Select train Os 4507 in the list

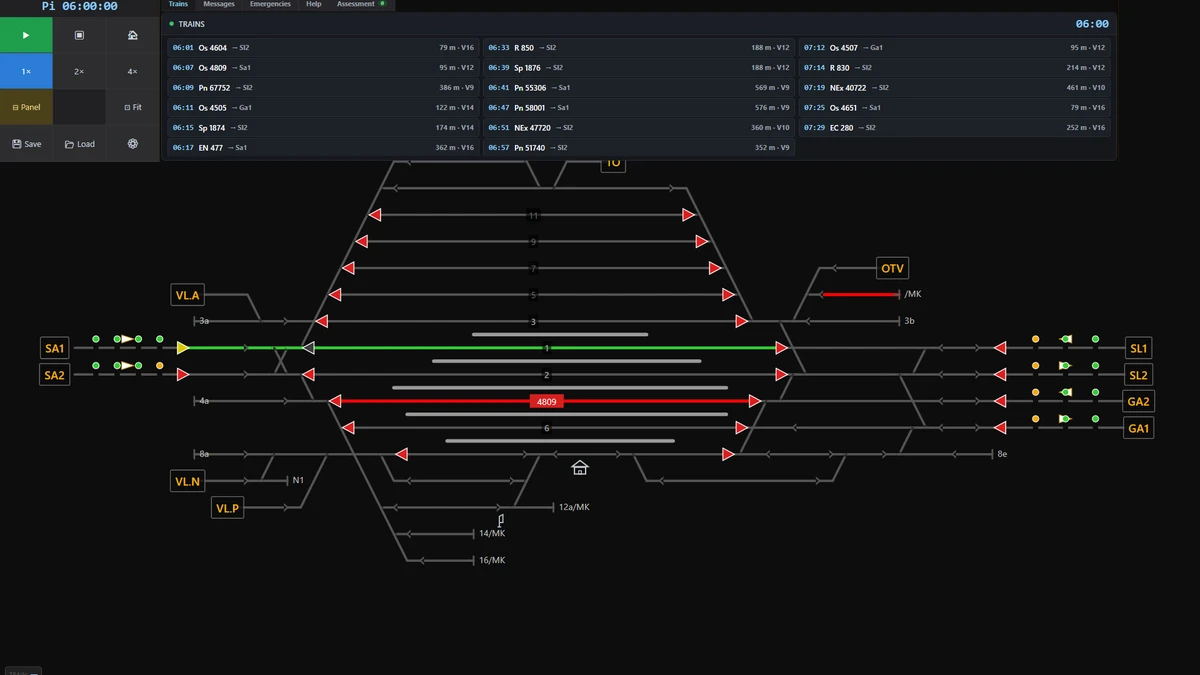955,47
